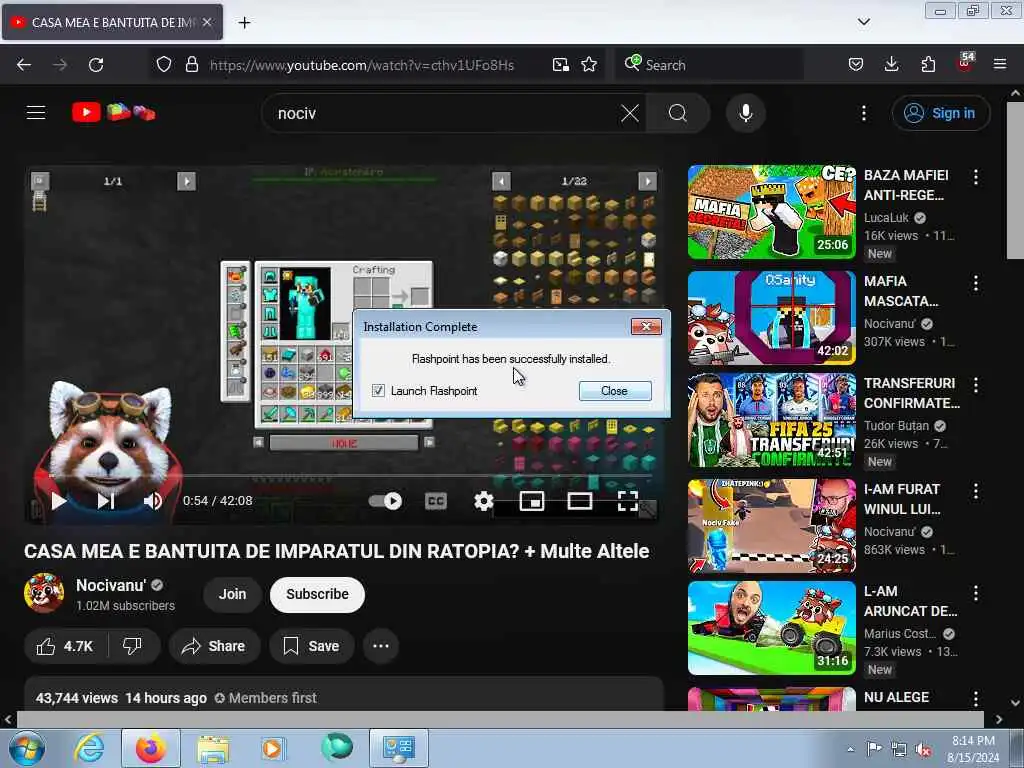Sign in to YouTube
1024x768 pixels.
coord(941,113)
